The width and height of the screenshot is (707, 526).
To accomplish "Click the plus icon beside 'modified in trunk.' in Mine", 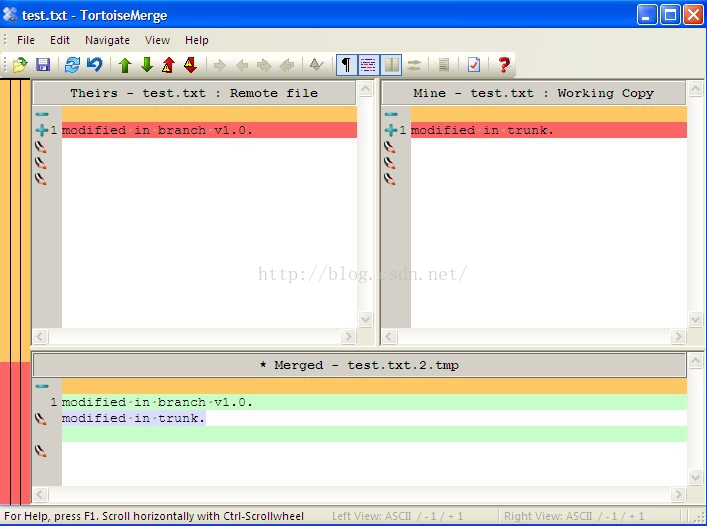I will (390, 130).
